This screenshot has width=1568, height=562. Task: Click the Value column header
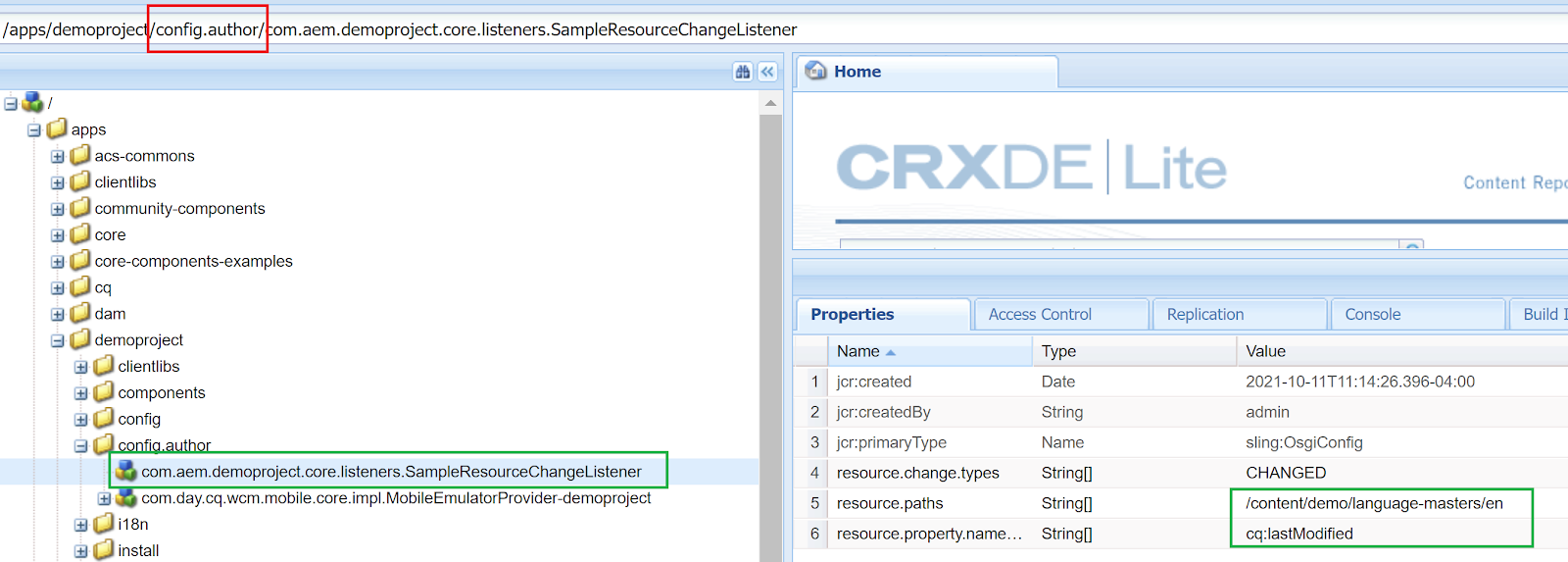pos(1402,351)
